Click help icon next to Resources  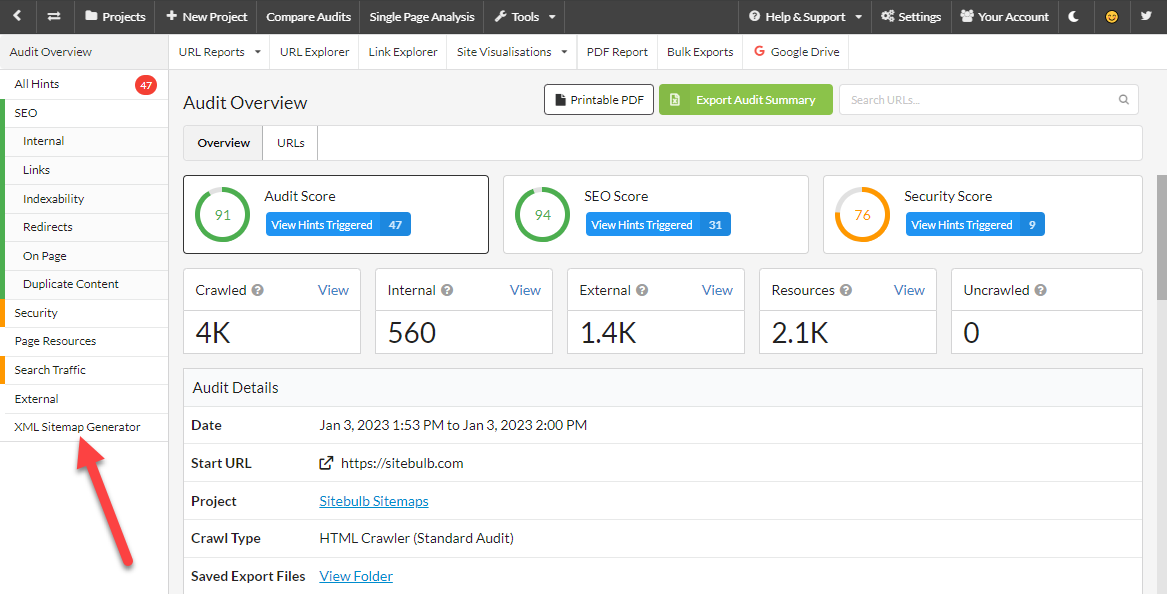(846, 290)
